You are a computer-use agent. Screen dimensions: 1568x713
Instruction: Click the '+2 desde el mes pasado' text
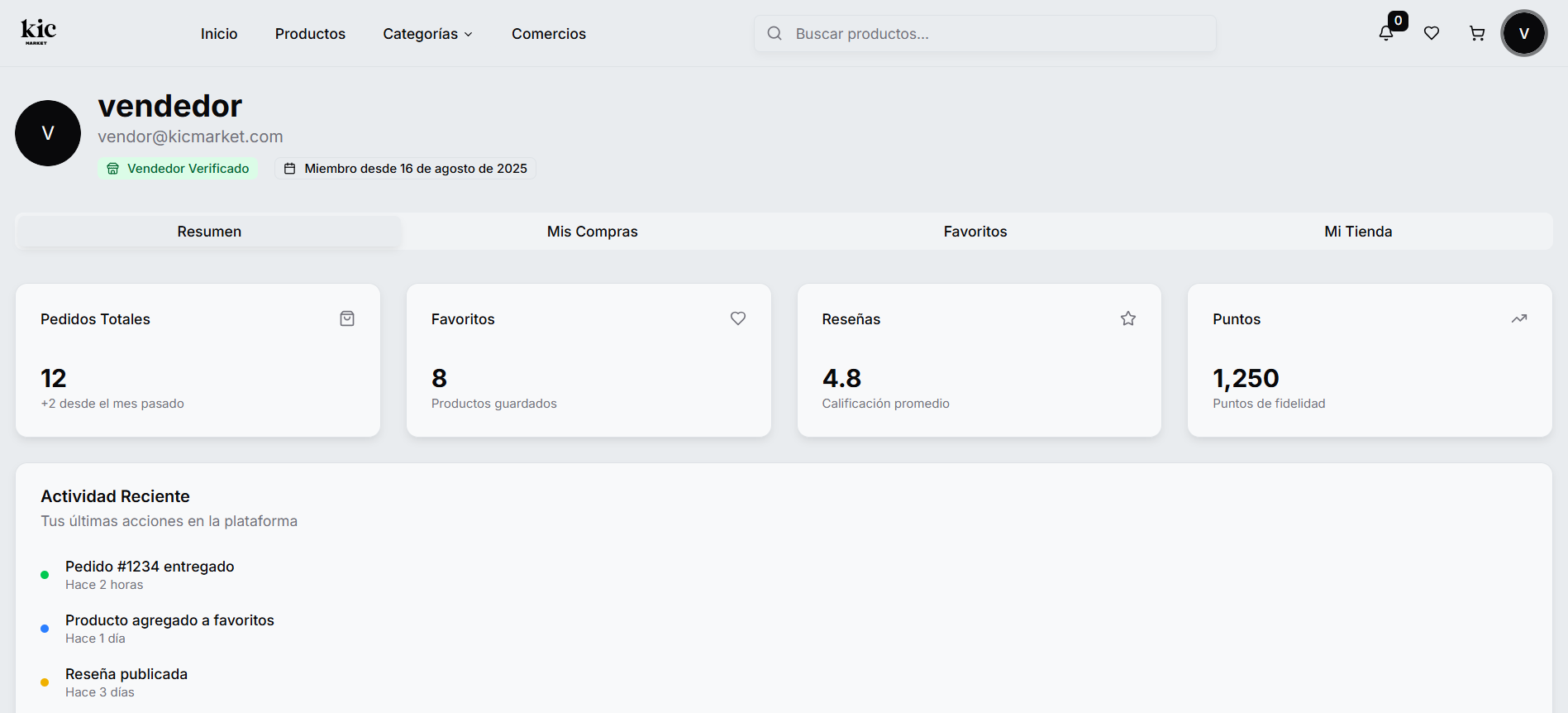pos(112,404)
